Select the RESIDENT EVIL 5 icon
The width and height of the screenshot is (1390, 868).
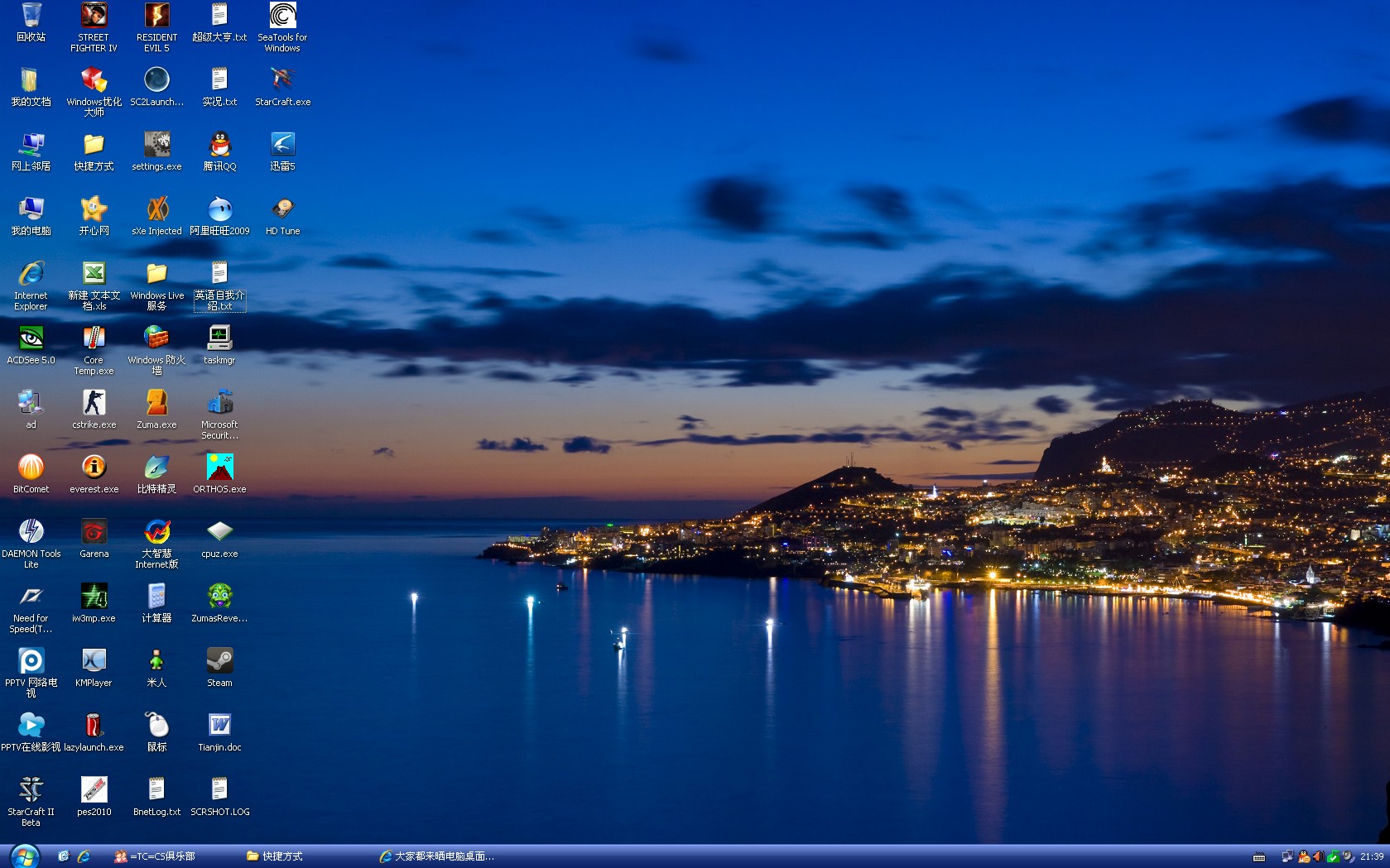coord(156,26)
